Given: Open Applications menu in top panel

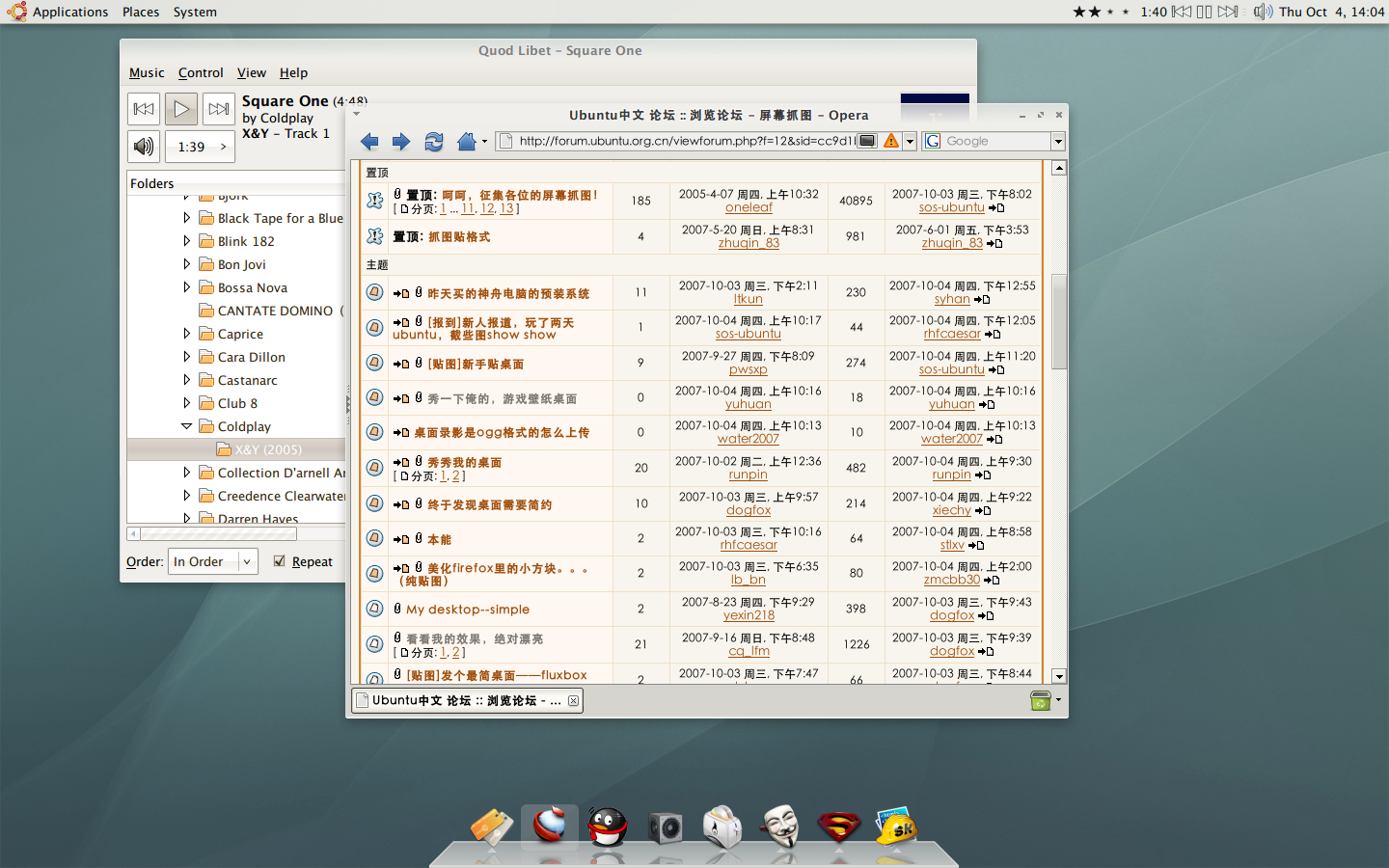Looking at the screenshot, I should click(70, 12).
